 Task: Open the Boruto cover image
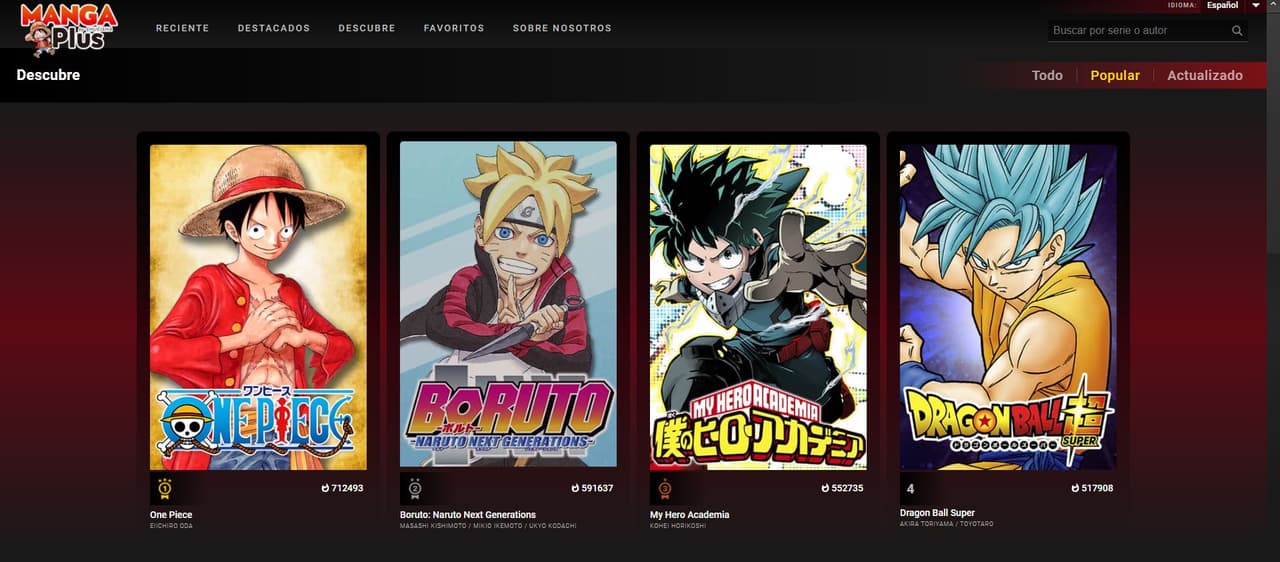point(508,303)
